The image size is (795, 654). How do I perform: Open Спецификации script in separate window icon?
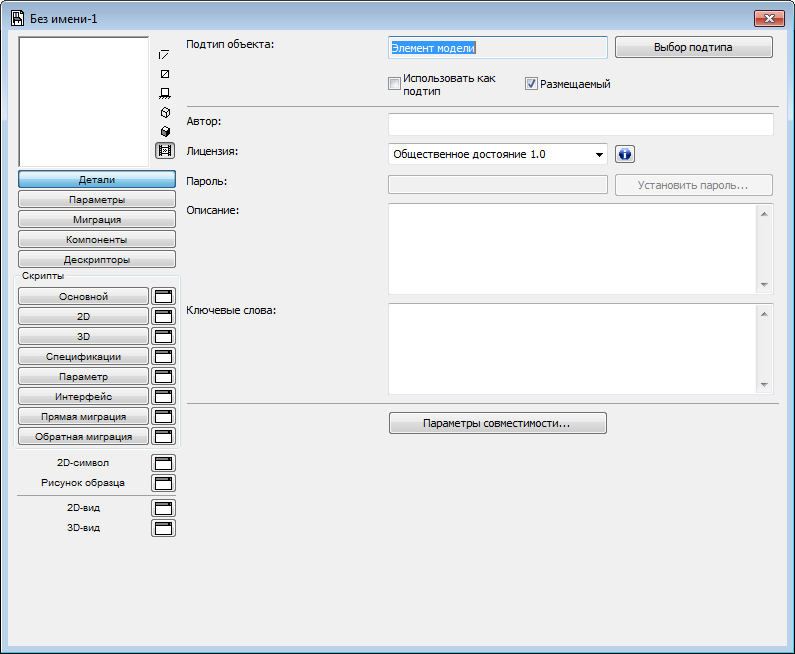[x=163, y=356]
